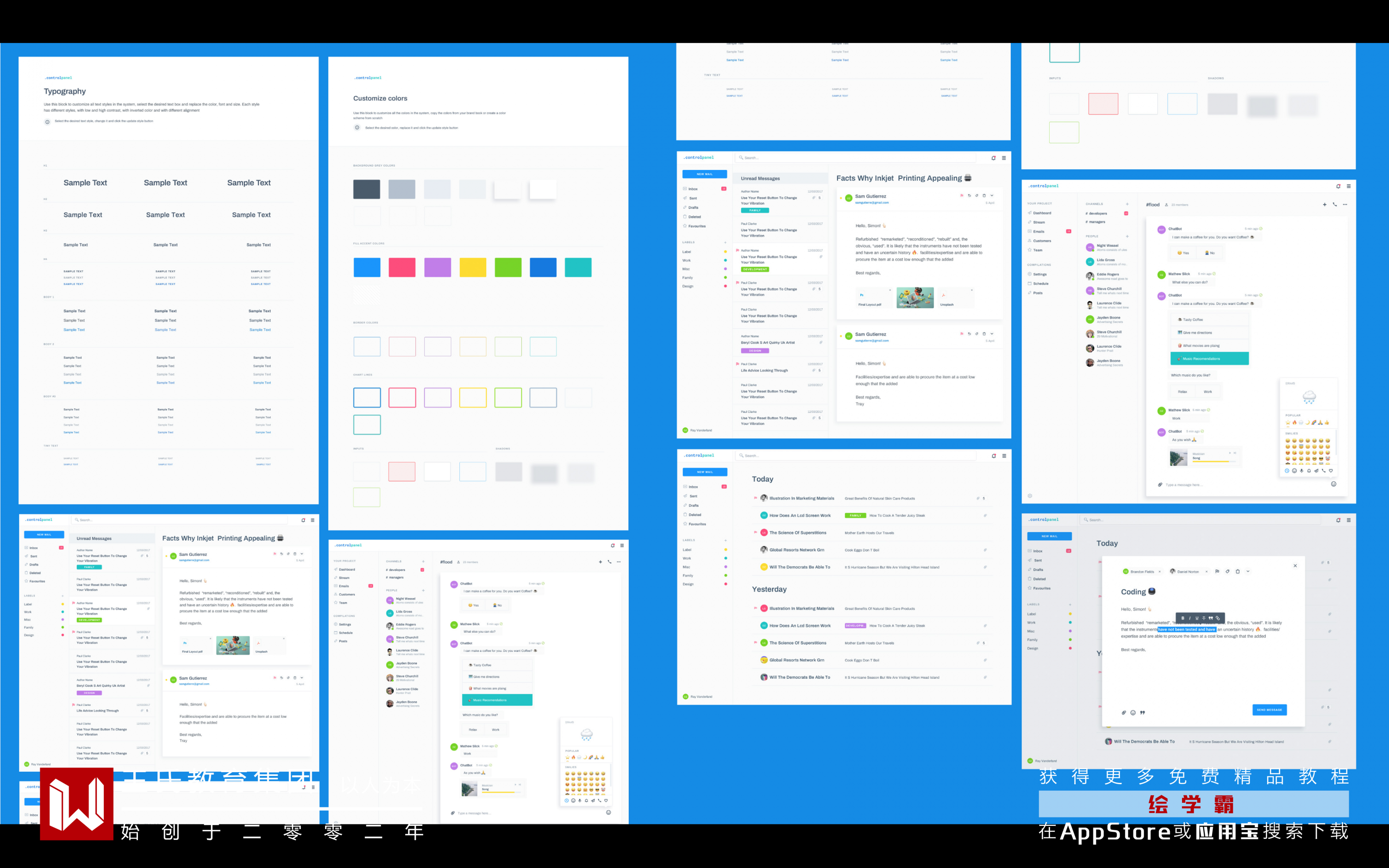
Task: Click trash icon in Coding compose dialog
Action: tap(1238, 572)
